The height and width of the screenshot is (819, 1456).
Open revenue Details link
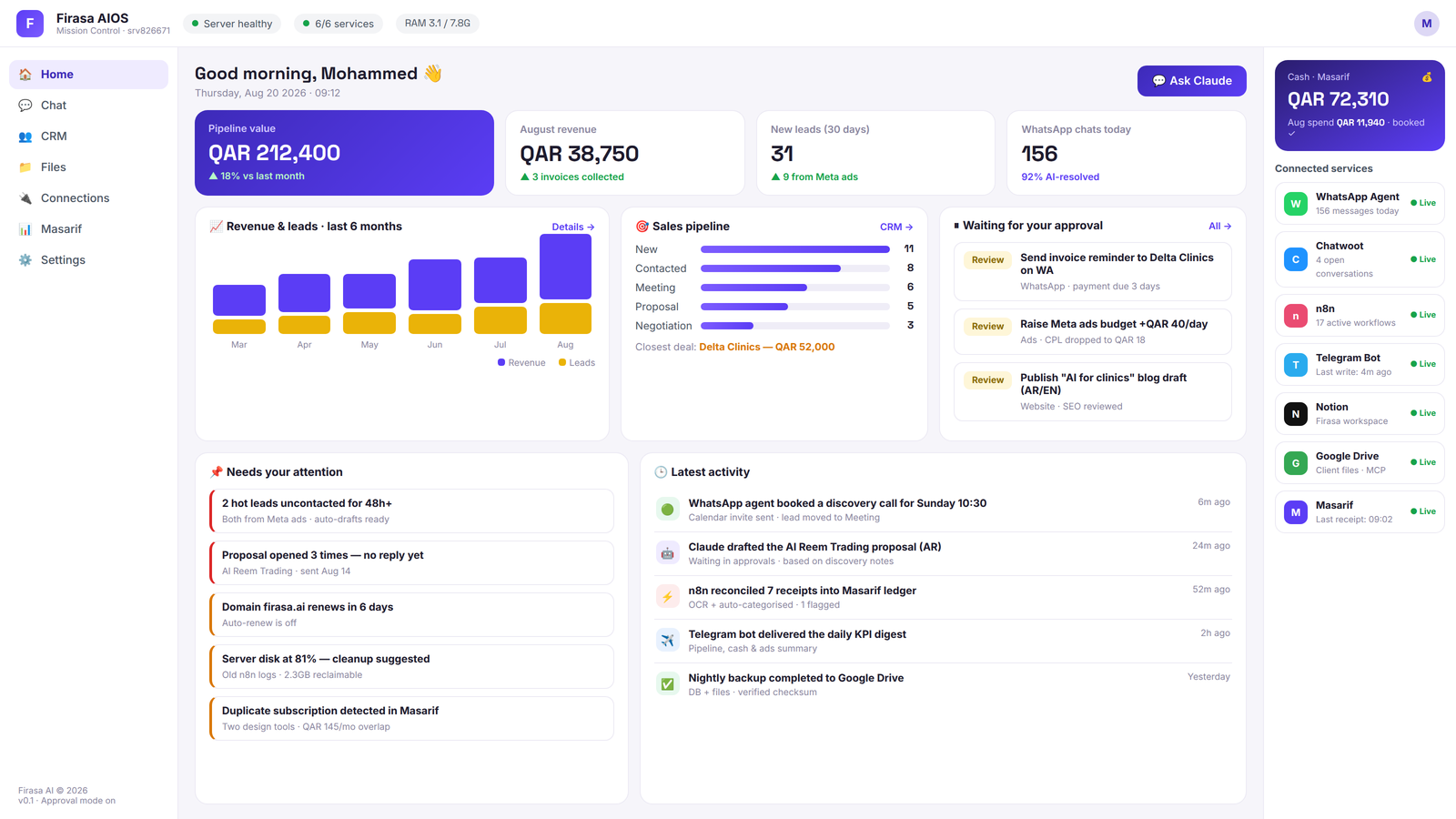coord(573,227)
